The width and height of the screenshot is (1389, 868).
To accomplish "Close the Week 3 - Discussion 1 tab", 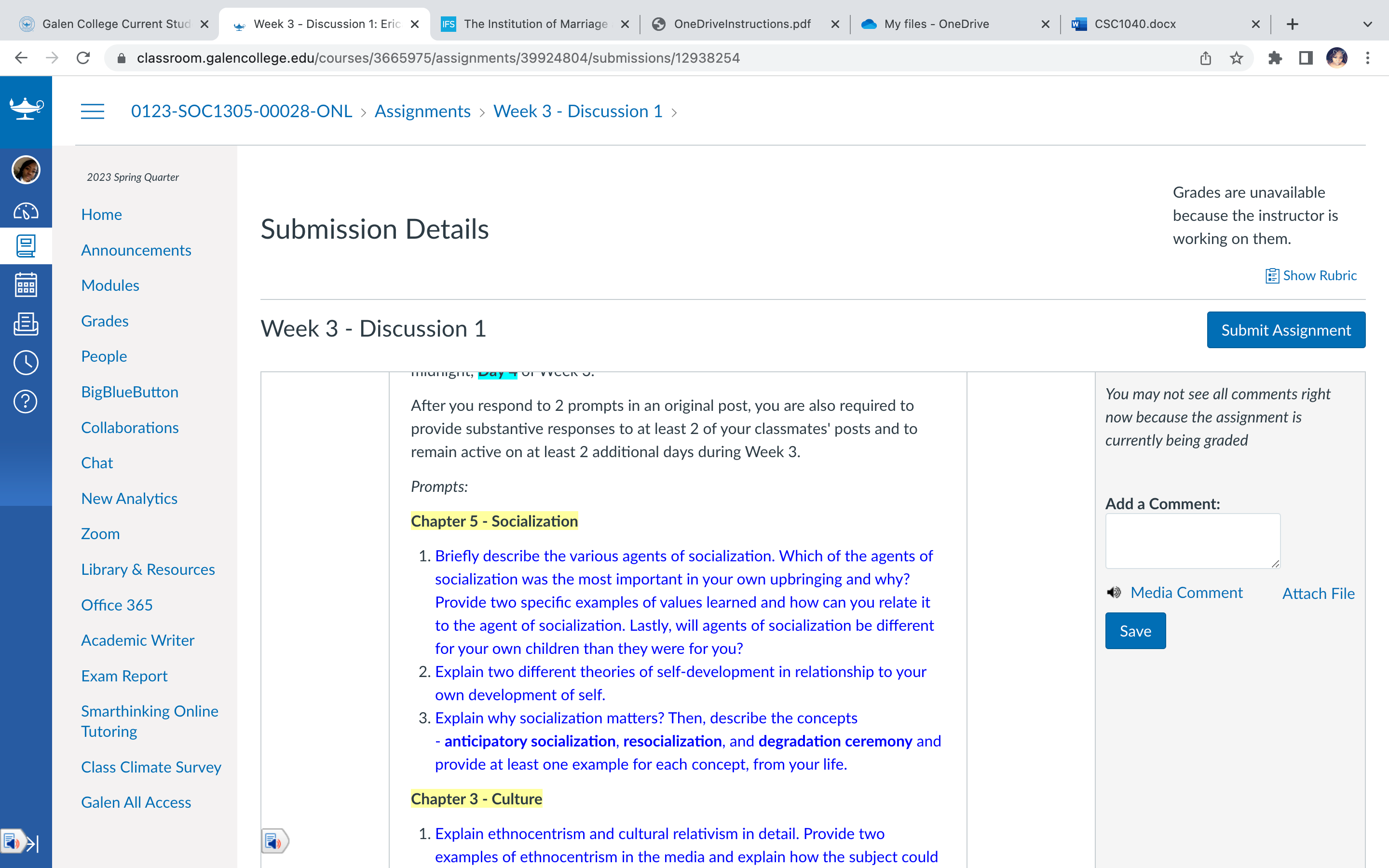I will 414,24.
